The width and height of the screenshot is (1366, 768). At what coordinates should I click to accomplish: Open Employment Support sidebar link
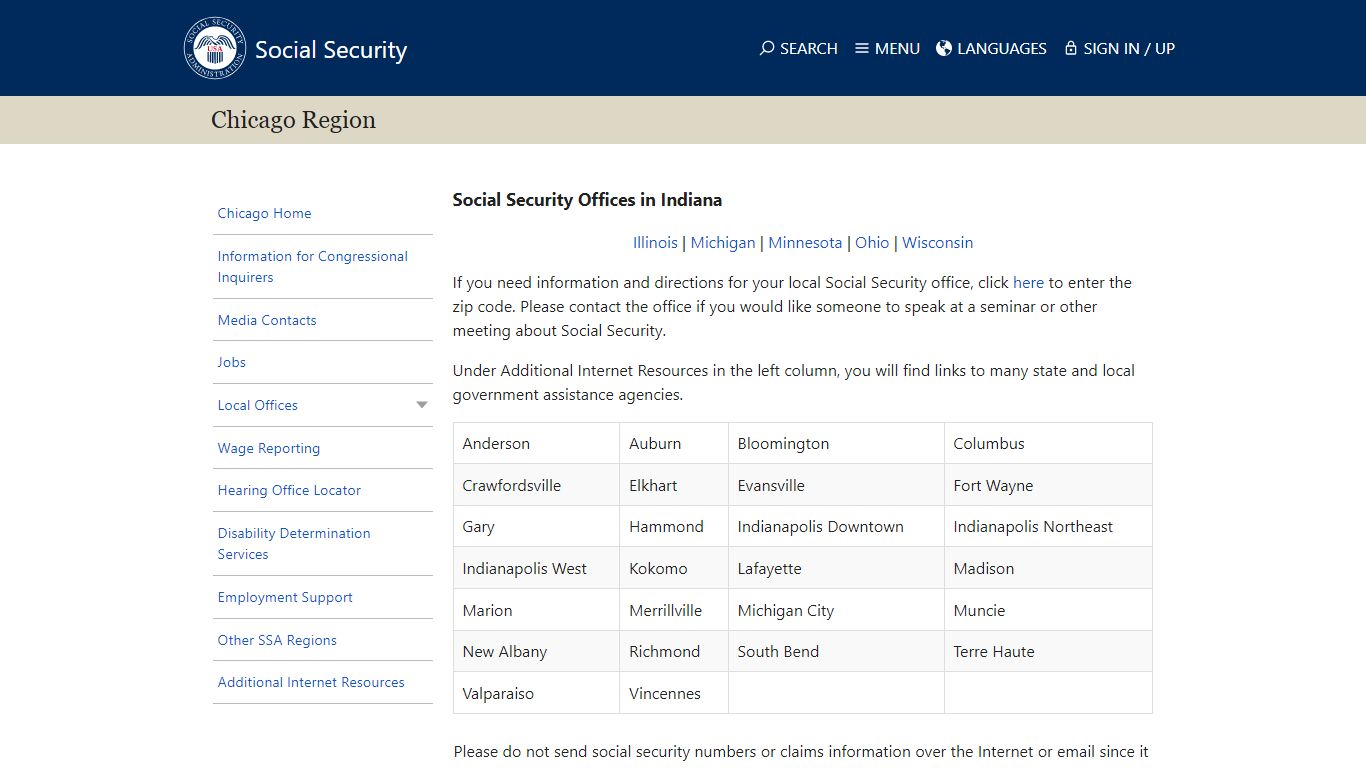(x=285, y=597)
